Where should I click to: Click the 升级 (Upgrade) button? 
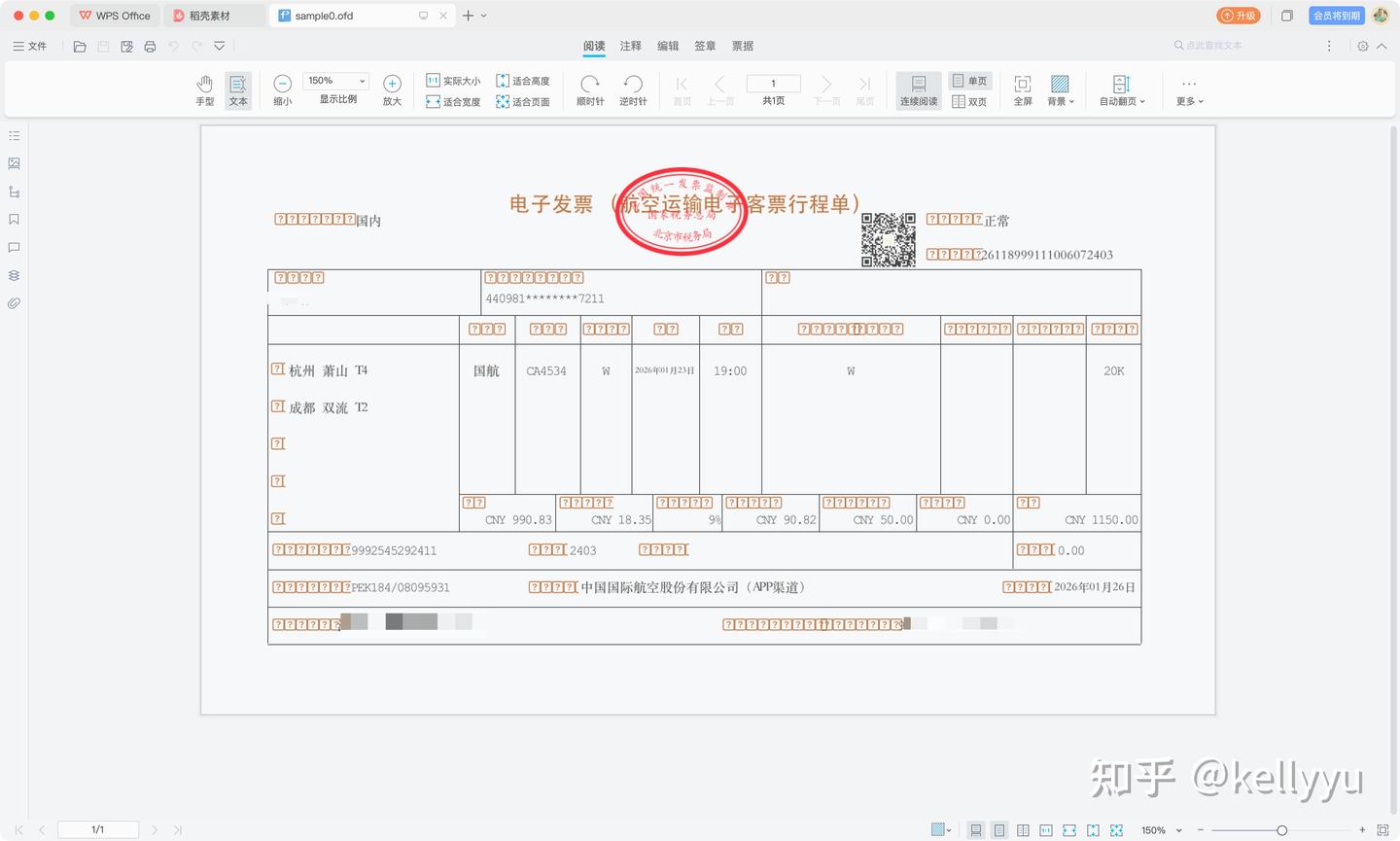[1239, 16]
